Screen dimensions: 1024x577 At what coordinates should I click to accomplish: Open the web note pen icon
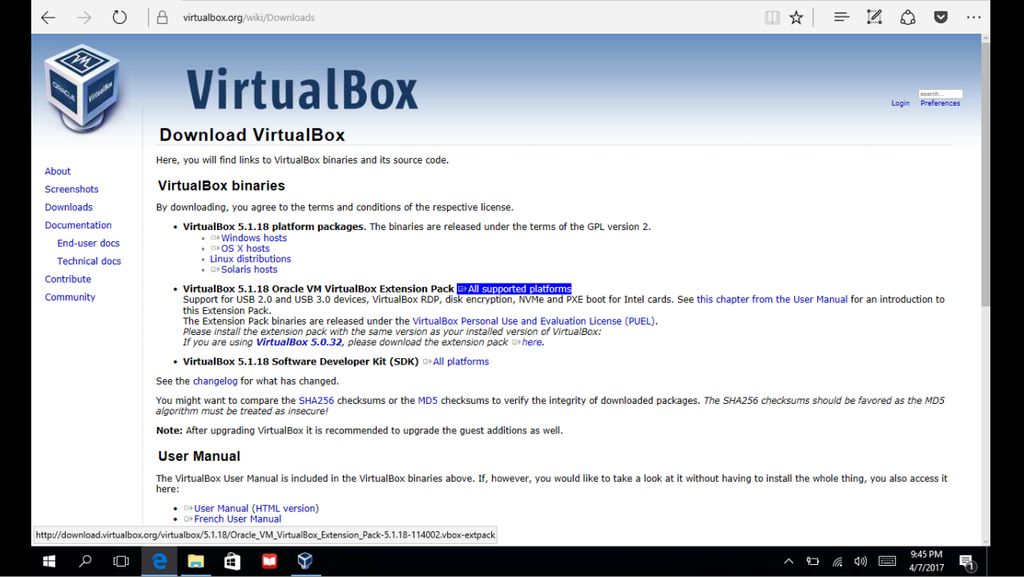coord(874,18)
